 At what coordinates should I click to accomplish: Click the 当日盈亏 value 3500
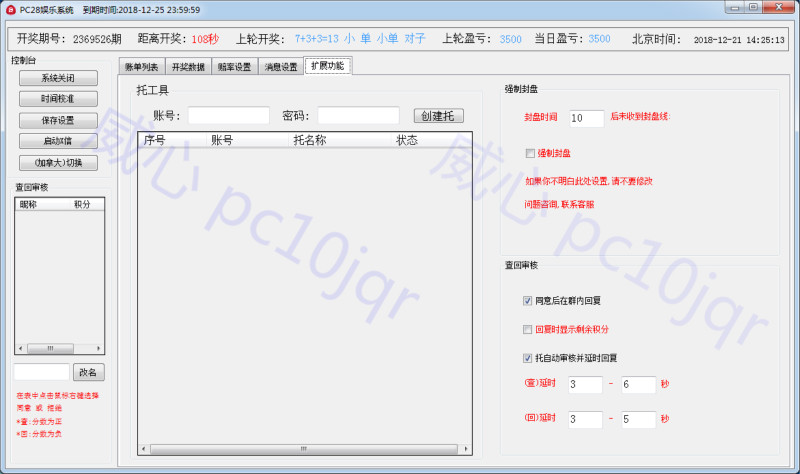599,39
